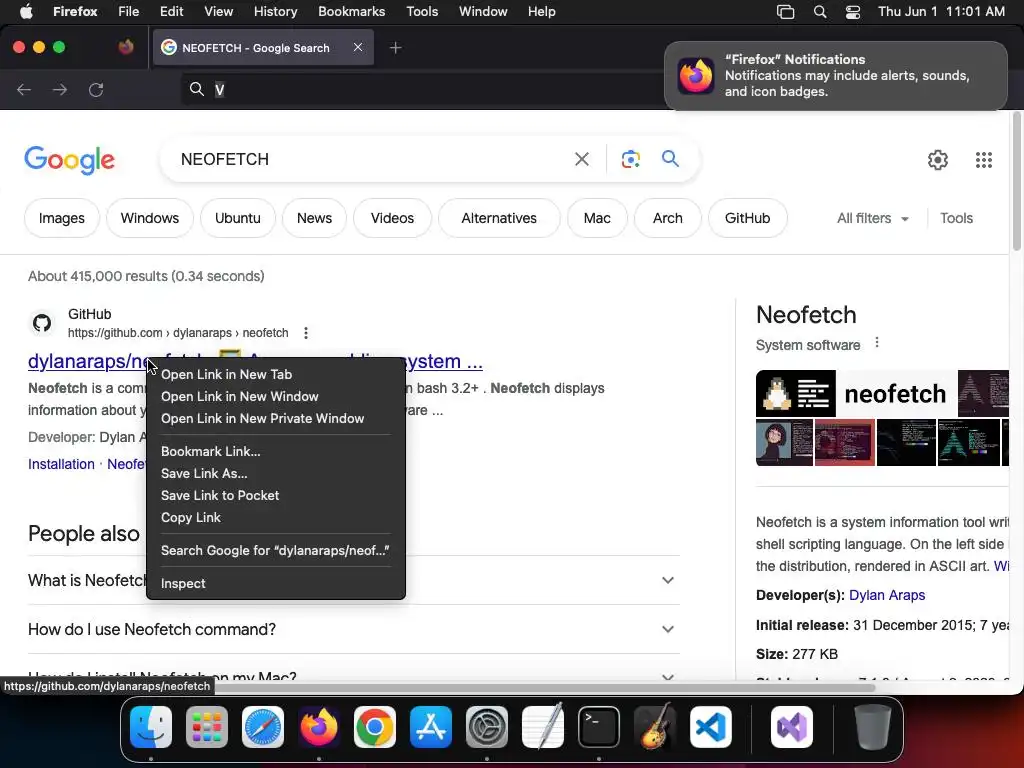Open System Settings from the dock

pyautogui.click(x=487, y=727)
